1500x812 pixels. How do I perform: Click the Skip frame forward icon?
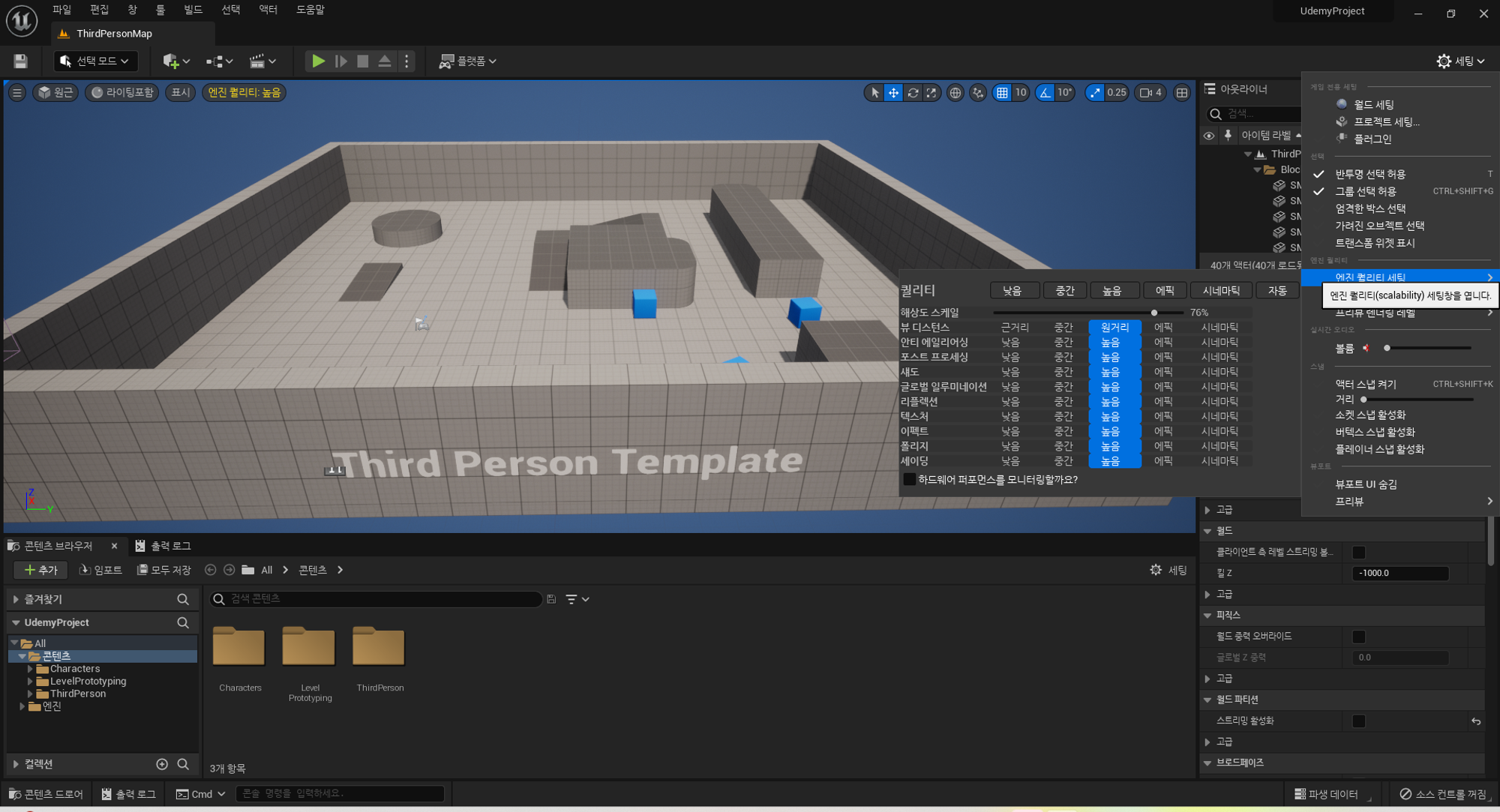pos(340,61)
